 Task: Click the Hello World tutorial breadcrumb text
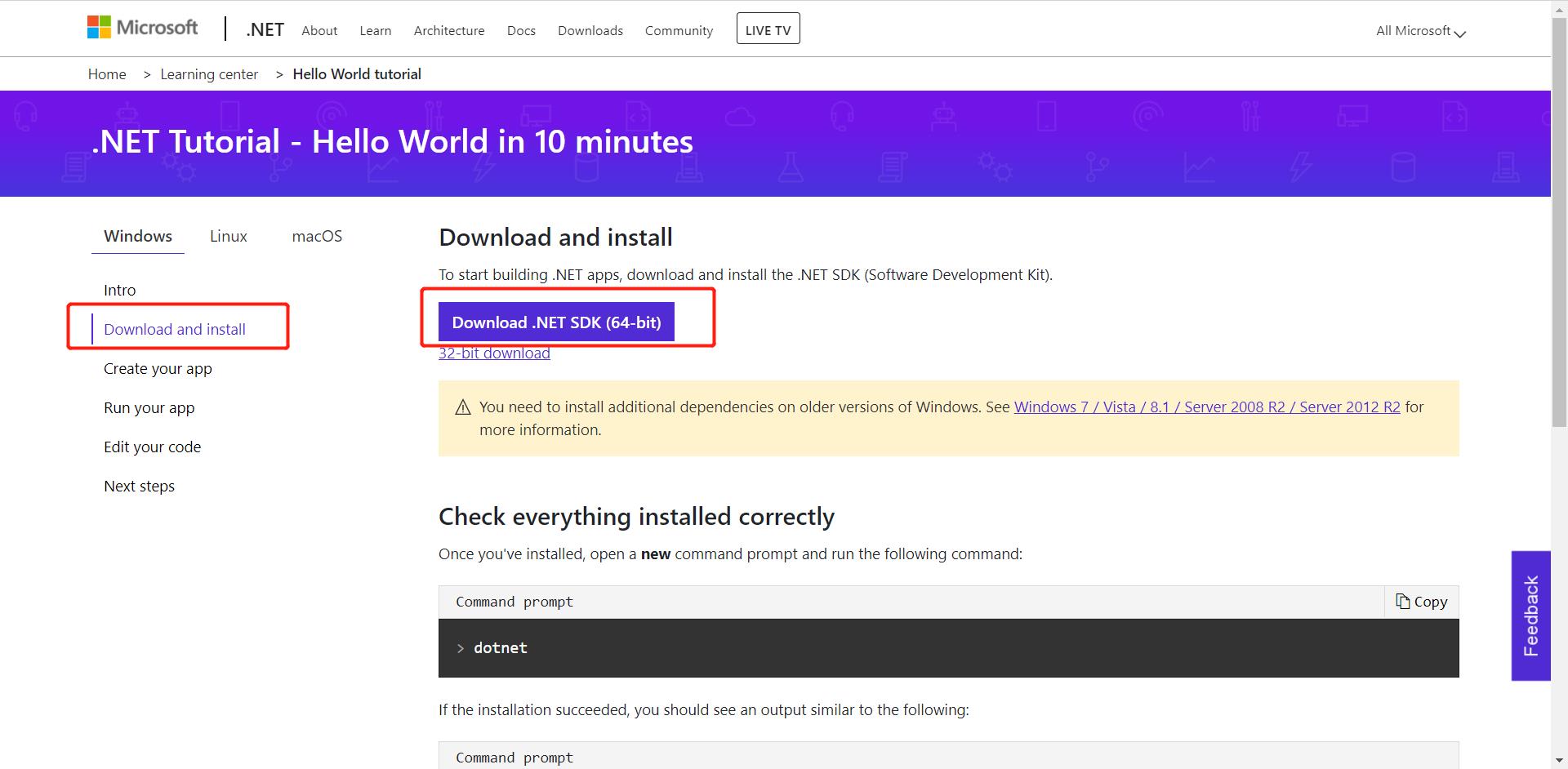[x=357, y=74]
